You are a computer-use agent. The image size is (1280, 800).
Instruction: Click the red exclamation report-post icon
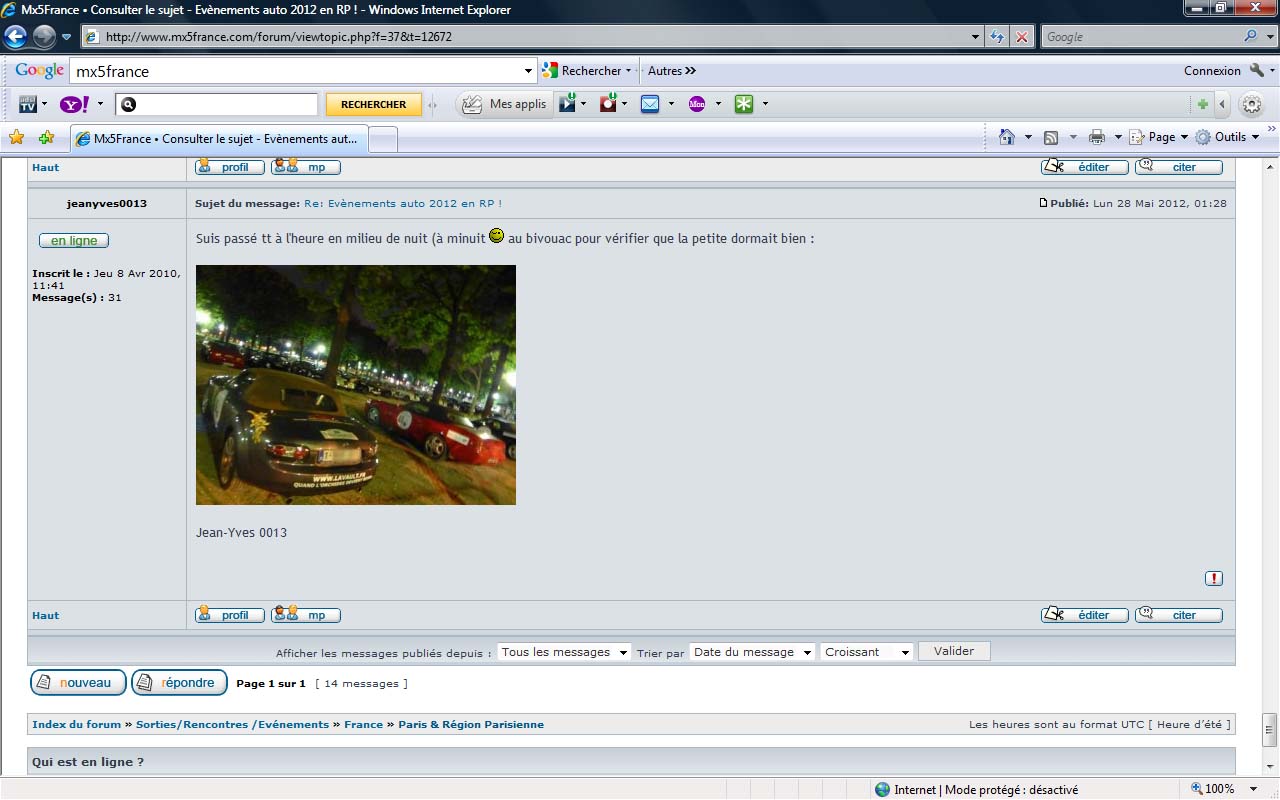pyautogui.click(x=1214, y=578)
